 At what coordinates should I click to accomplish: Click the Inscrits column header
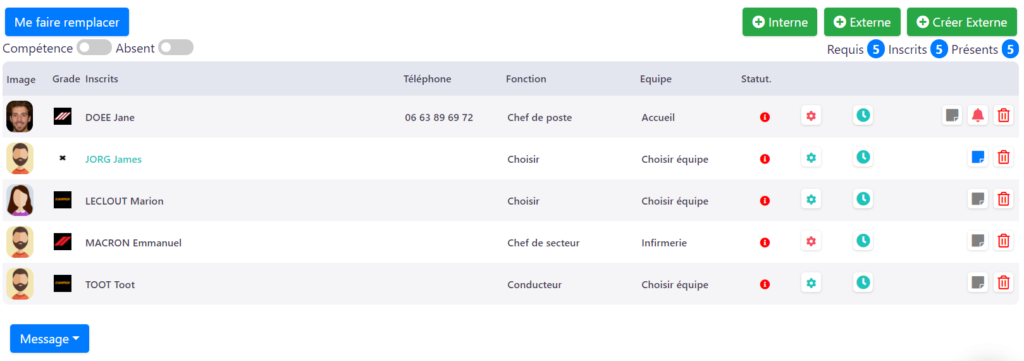pyautogui.click(x=102, y=79)
